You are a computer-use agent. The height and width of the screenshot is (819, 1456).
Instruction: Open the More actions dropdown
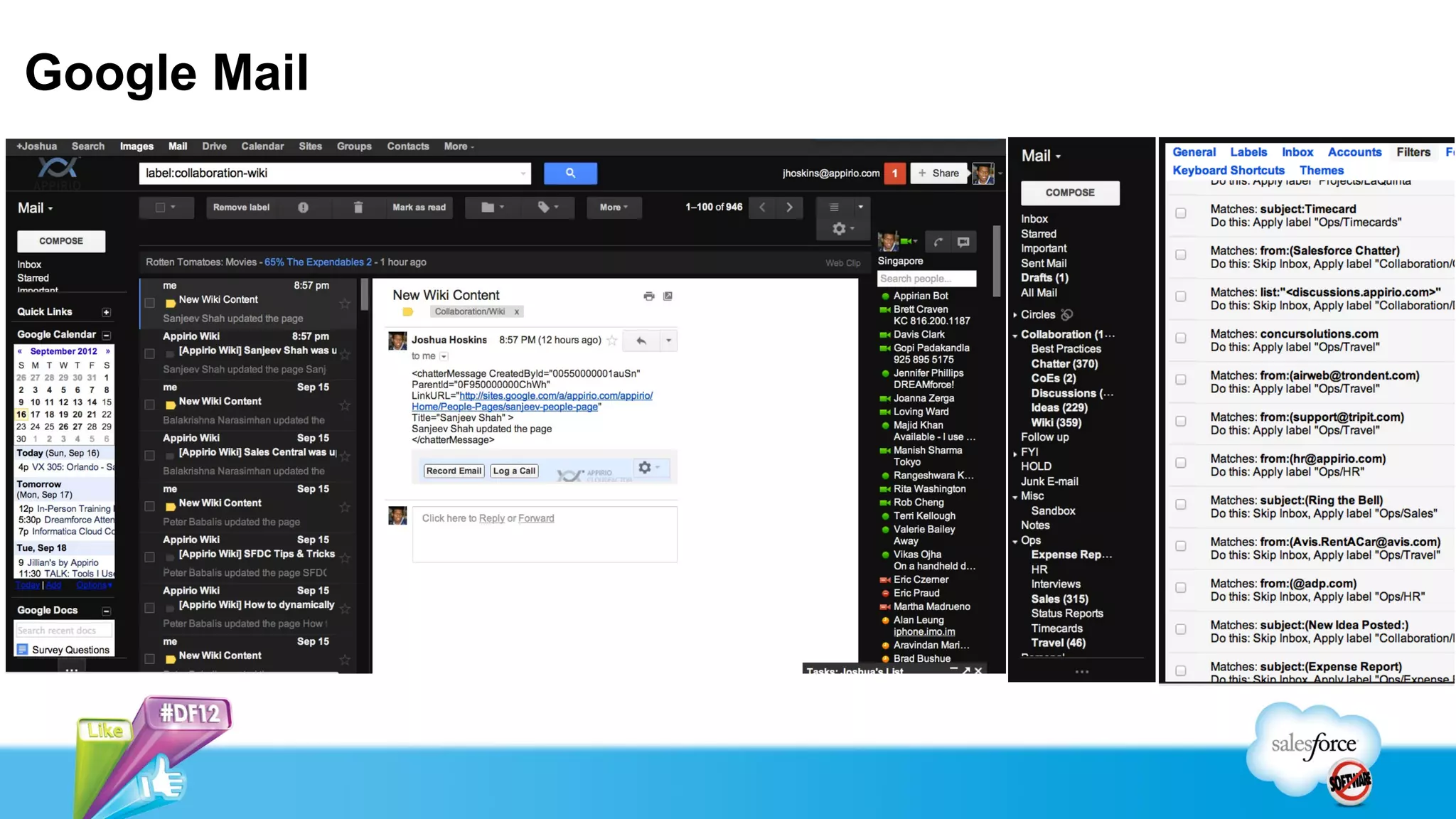coord(614,208)
